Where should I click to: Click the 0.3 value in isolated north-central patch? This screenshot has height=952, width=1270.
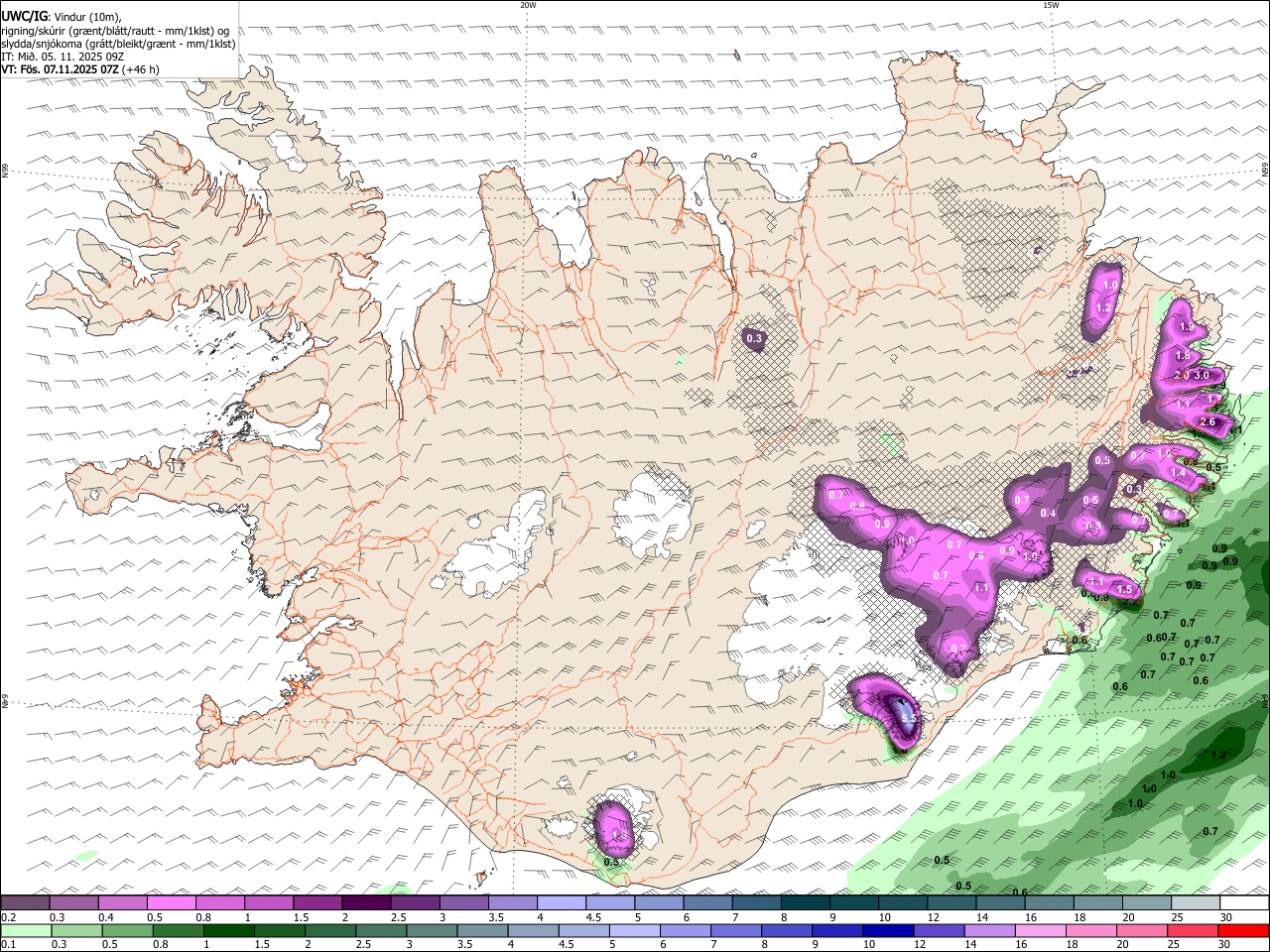point(754,338)
